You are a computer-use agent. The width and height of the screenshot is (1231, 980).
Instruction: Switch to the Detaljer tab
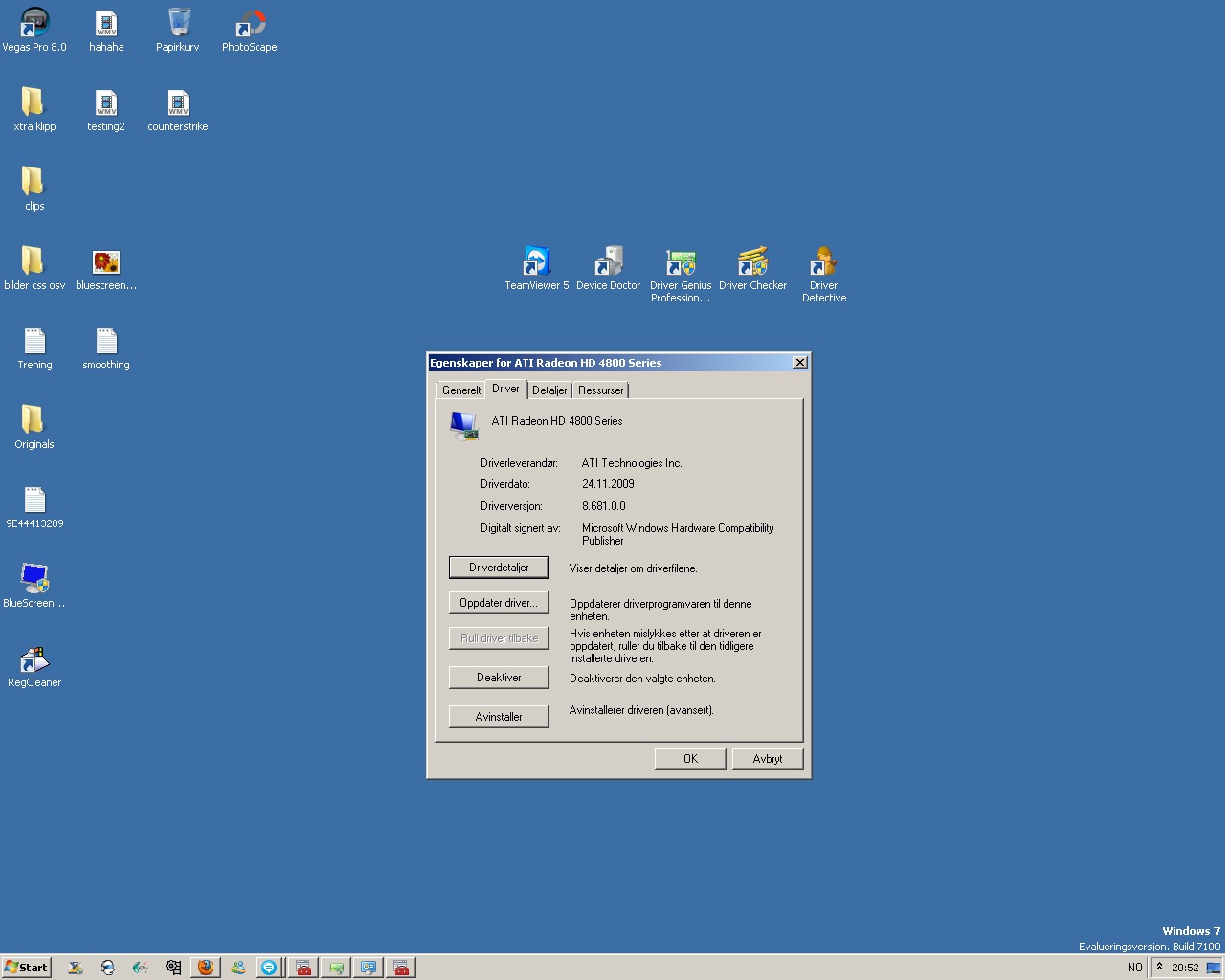point(549,390)
